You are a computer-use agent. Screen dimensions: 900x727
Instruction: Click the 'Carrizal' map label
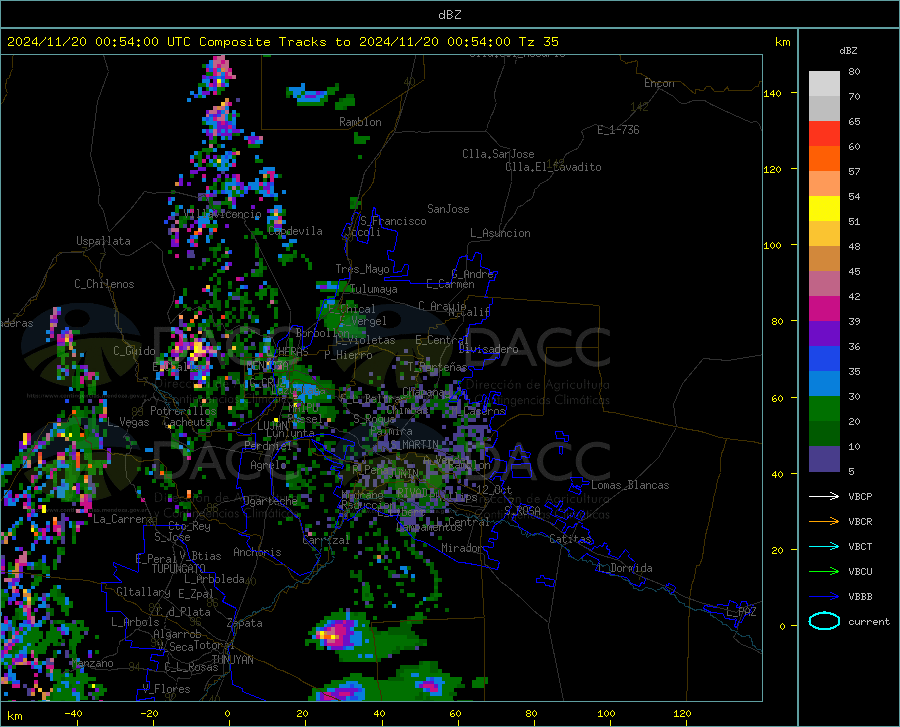tap(326, 540)
